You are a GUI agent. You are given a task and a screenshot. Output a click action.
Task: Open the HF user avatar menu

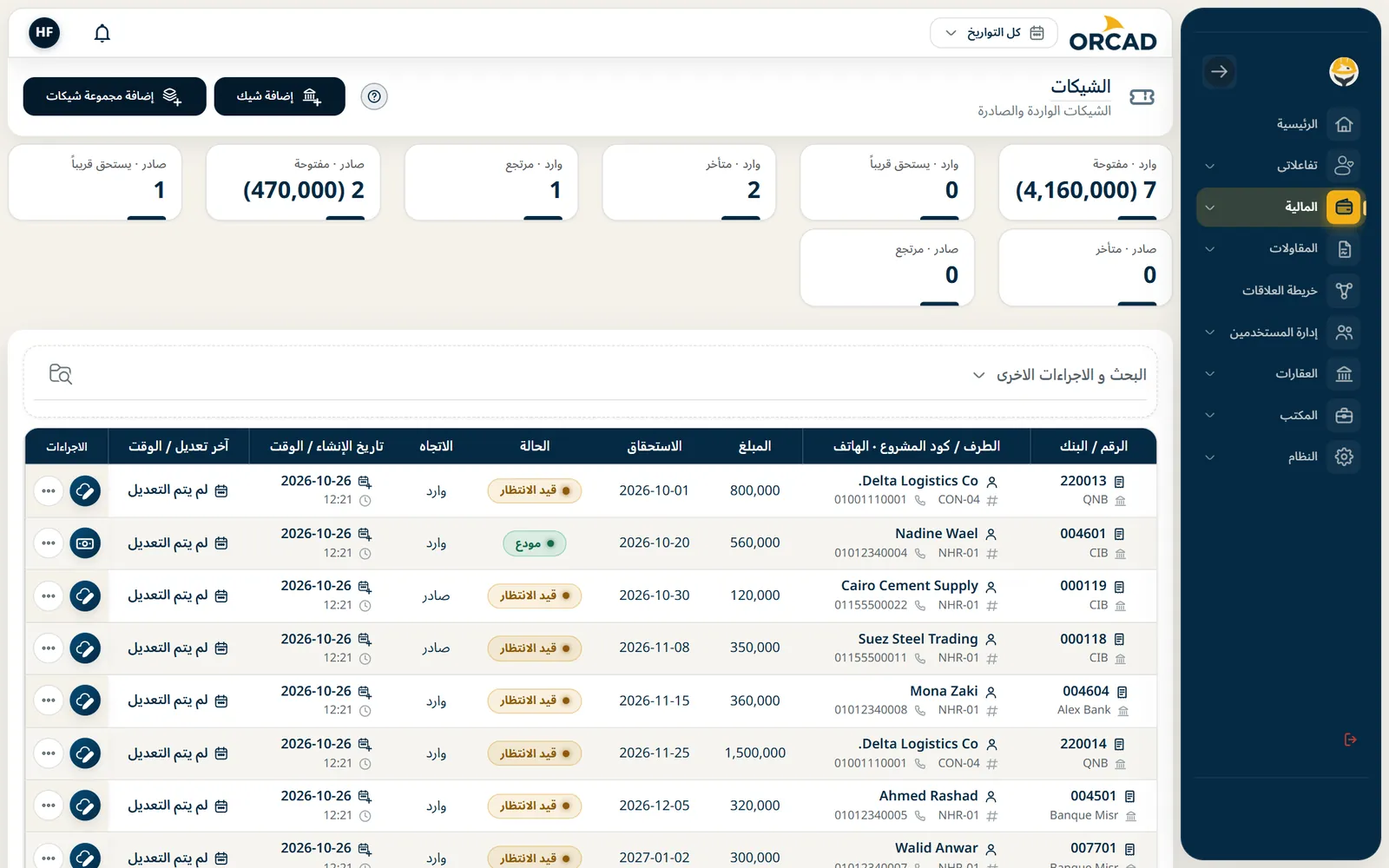click(x=44, y=33)
